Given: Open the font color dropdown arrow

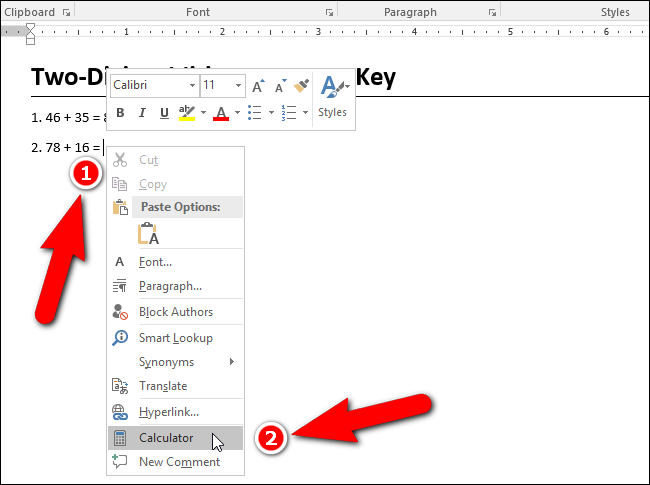Looking at the screenshot, I should [x=237, y=112].
